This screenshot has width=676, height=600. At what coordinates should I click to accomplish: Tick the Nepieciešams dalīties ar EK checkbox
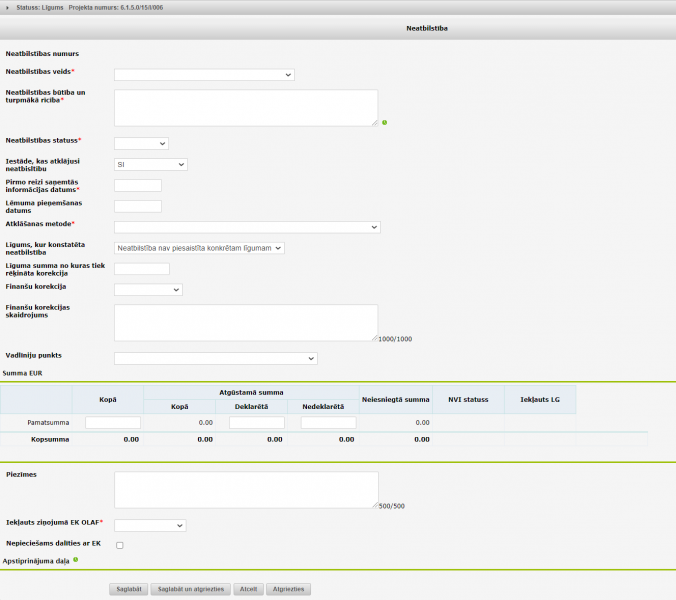tap(120, 545)
